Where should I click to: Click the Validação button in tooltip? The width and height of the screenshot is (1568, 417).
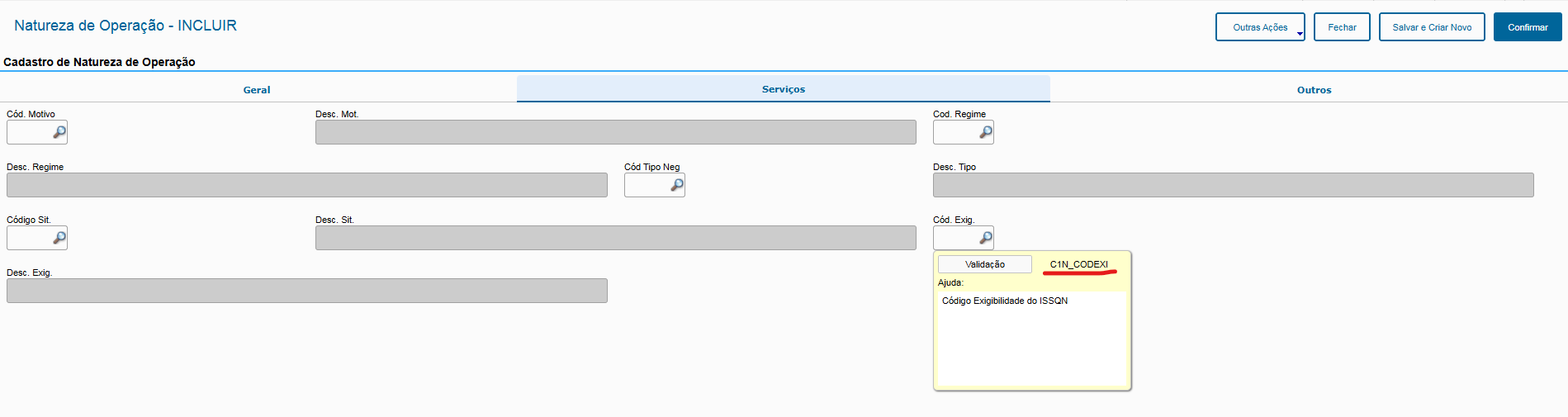(985, 264)
